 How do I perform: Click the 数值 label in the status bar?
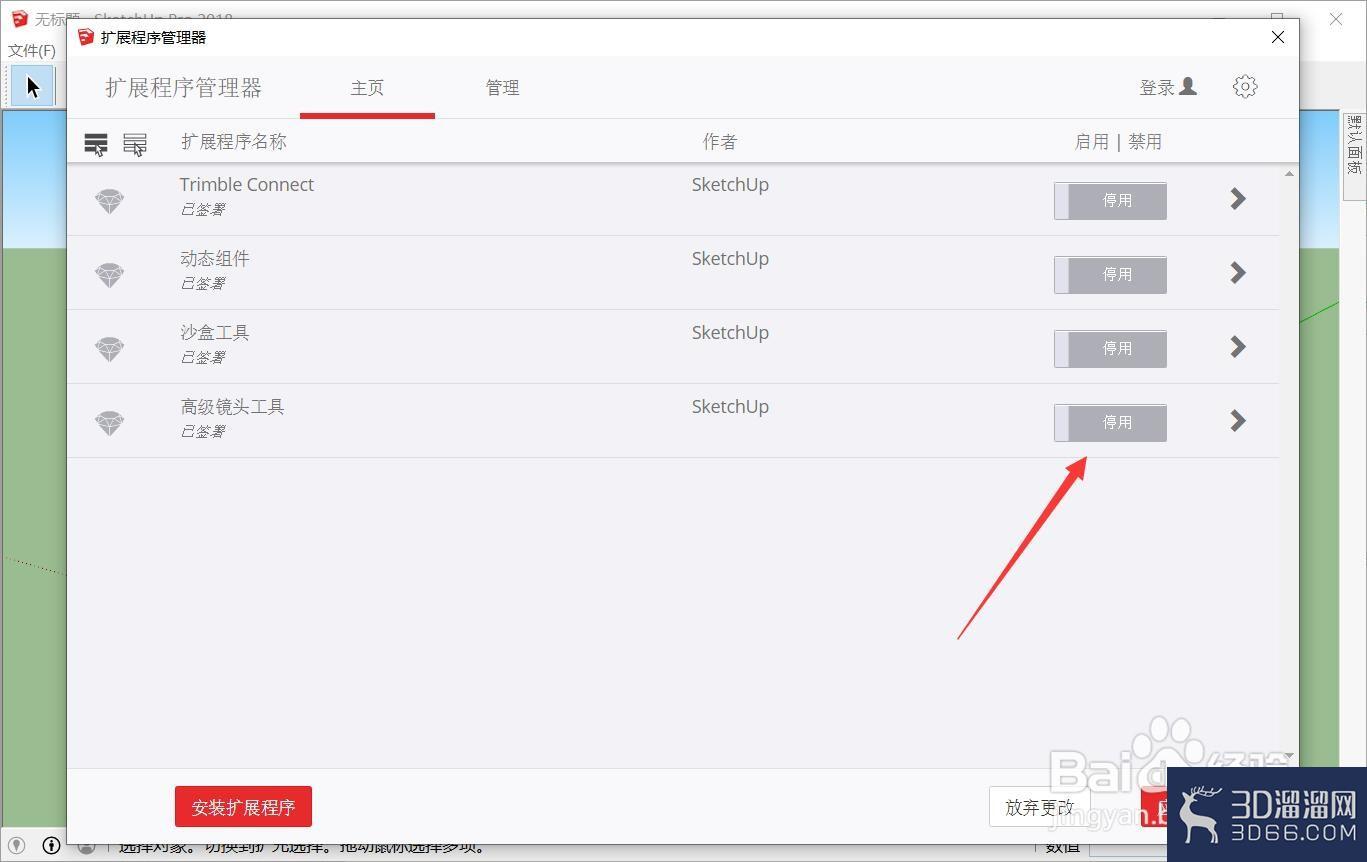[1062, 848]
